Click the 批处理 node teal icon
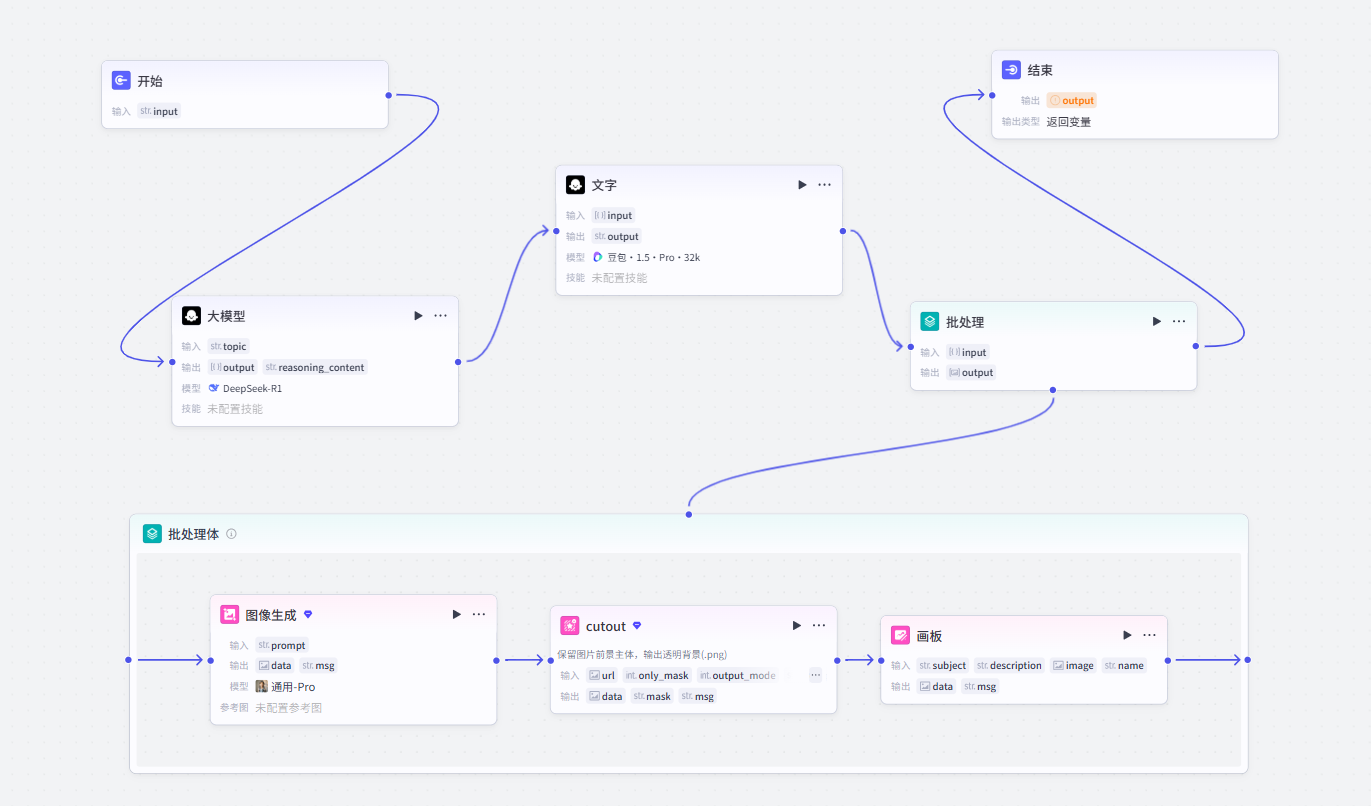1371x806 pixels. click(x=930, y=322)
